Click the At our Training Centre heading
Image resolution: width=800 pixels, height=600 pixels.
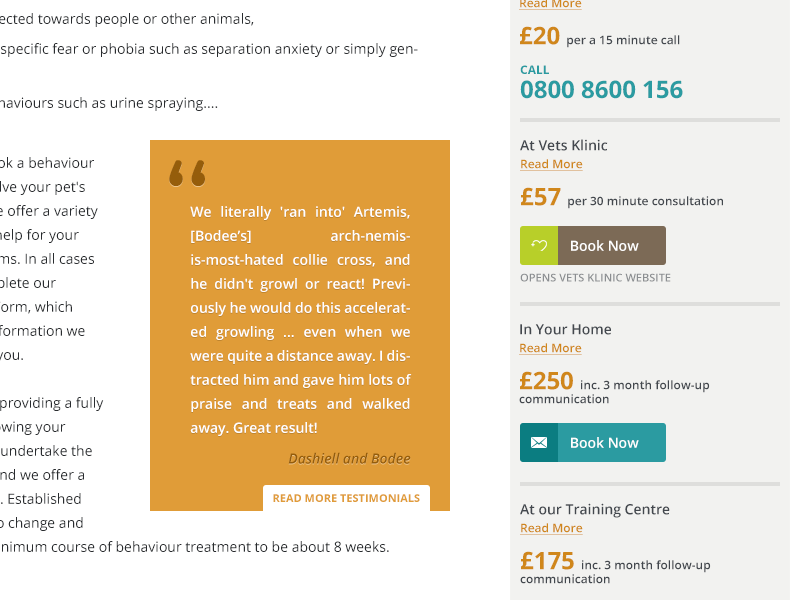(x=595, y=509)
